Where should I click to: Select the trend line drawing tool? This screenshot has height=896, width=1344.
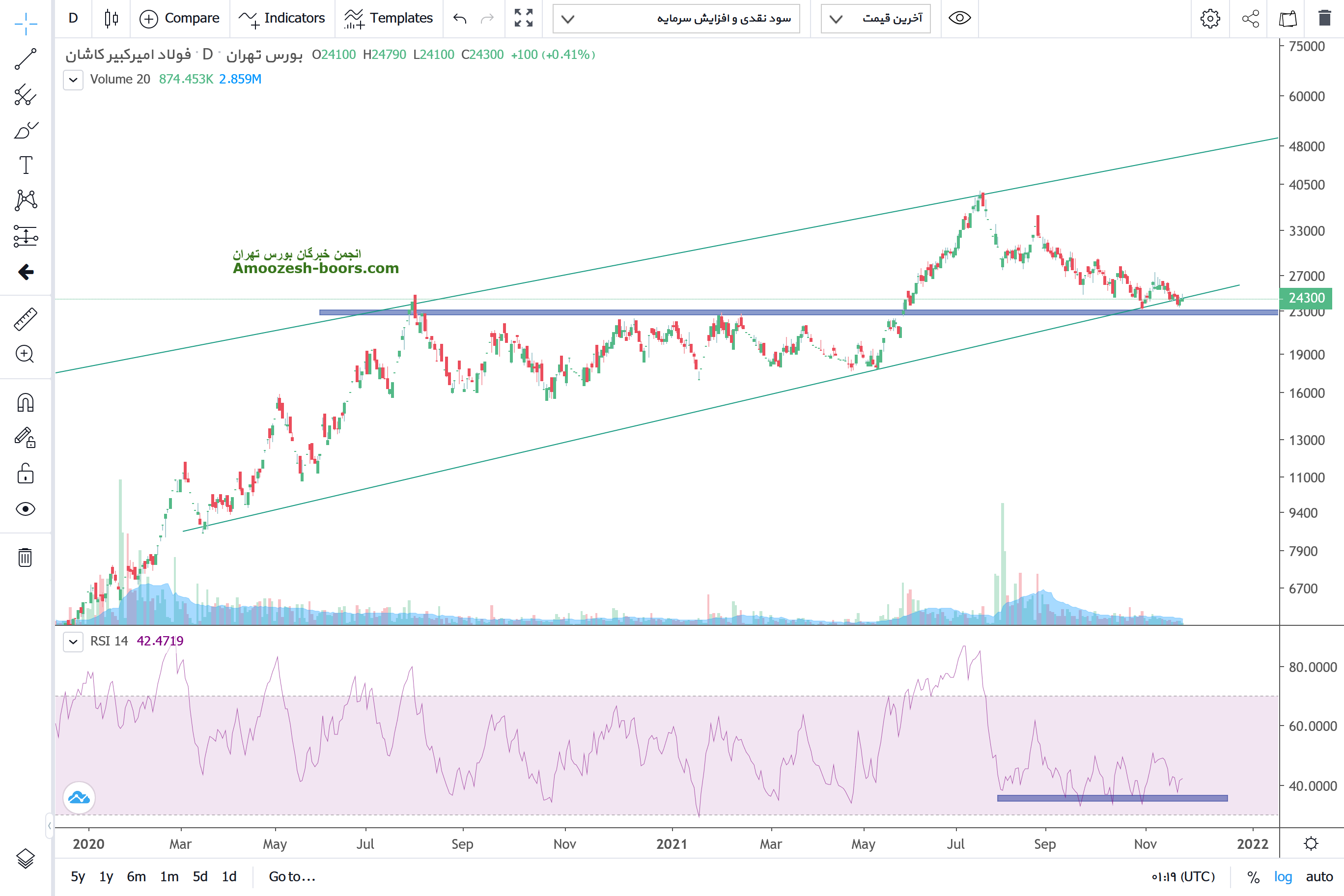pyautogui.click(x=25, y=59)
